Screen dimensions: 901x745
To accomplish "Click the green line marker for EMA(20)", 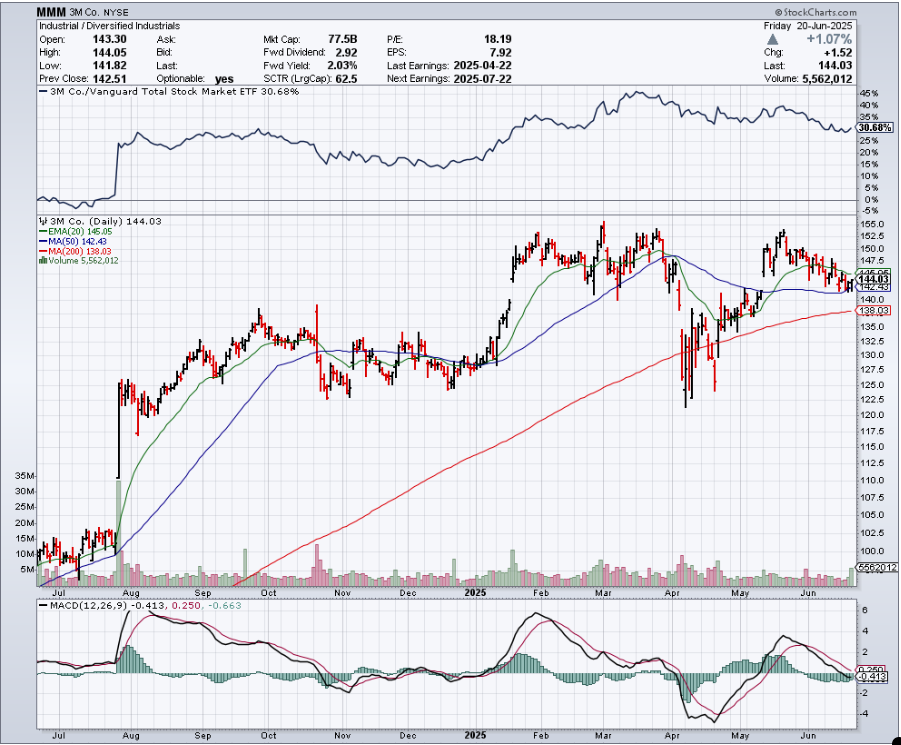I will 43,231.
